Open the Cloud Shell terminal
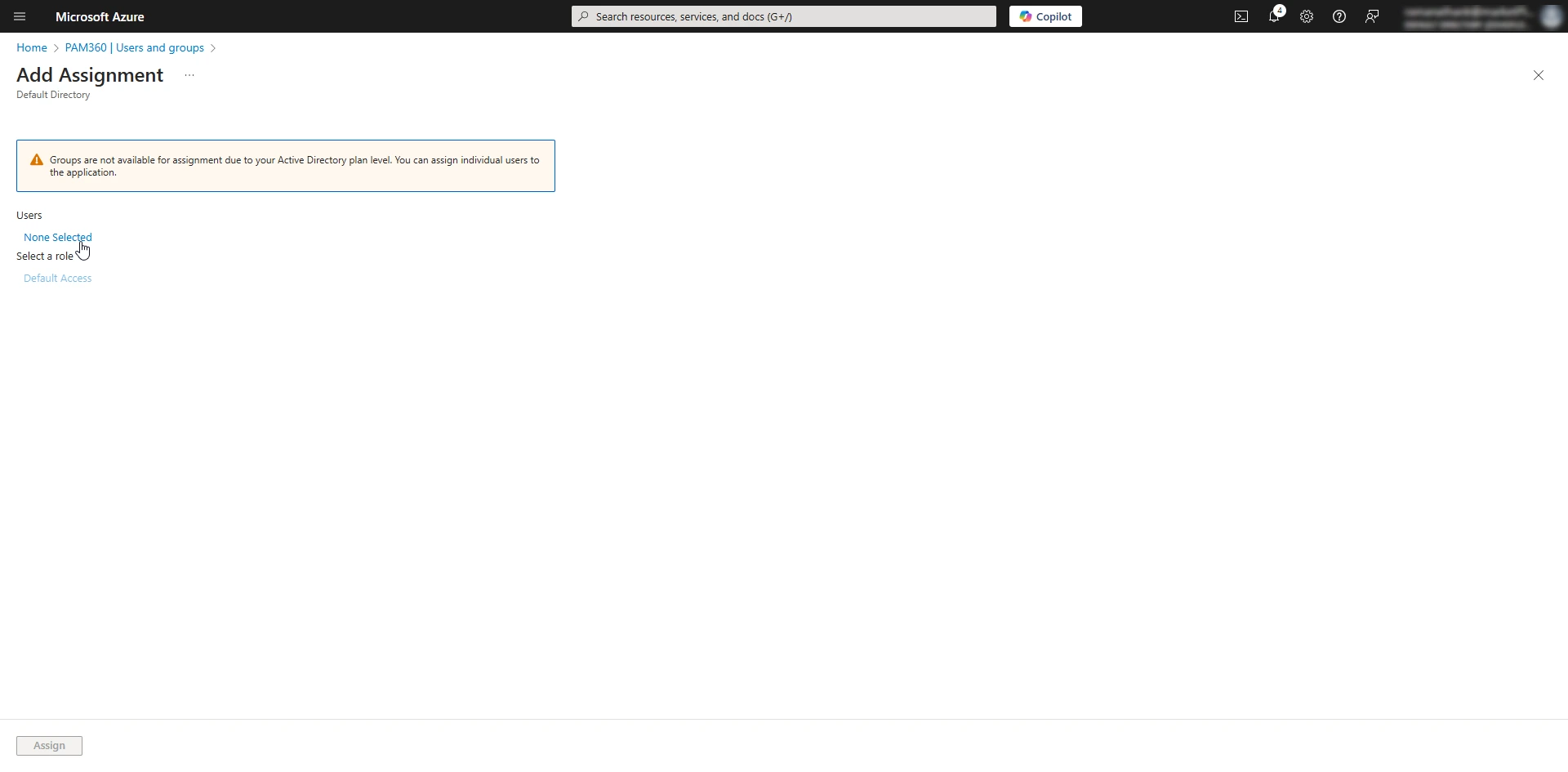 1241,16
